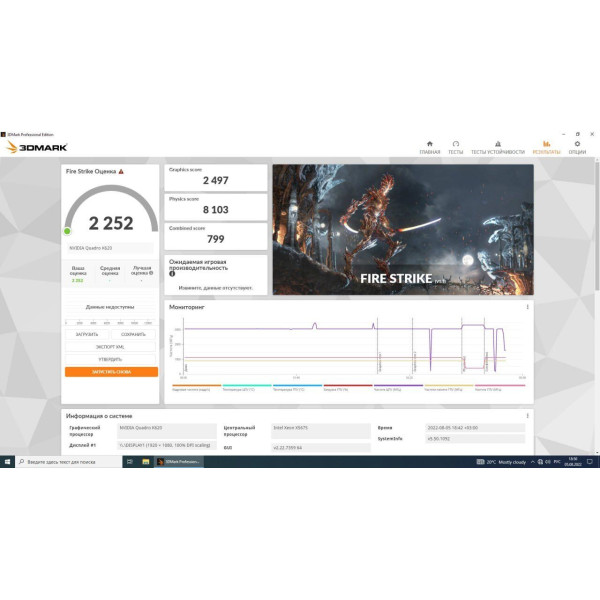
Task: Click the network icon in system tray
Action: point(540,462)
